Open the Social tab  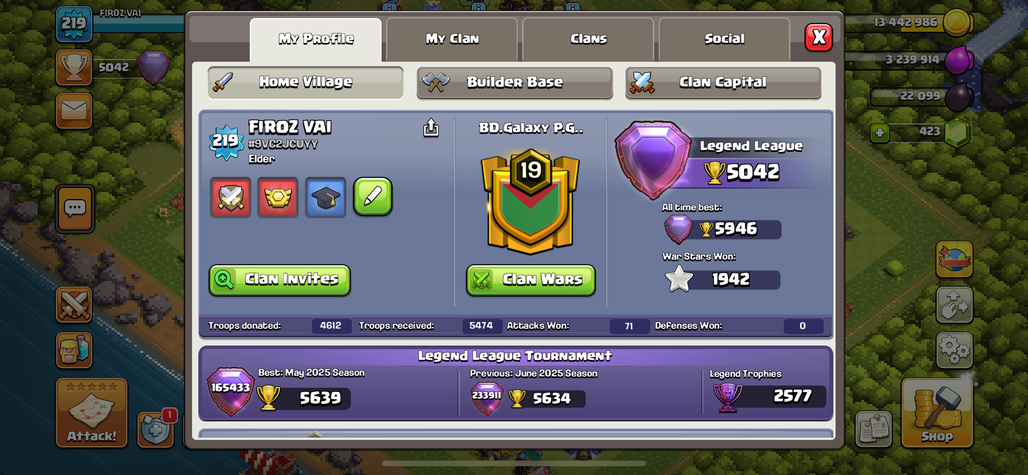[724, 39]
